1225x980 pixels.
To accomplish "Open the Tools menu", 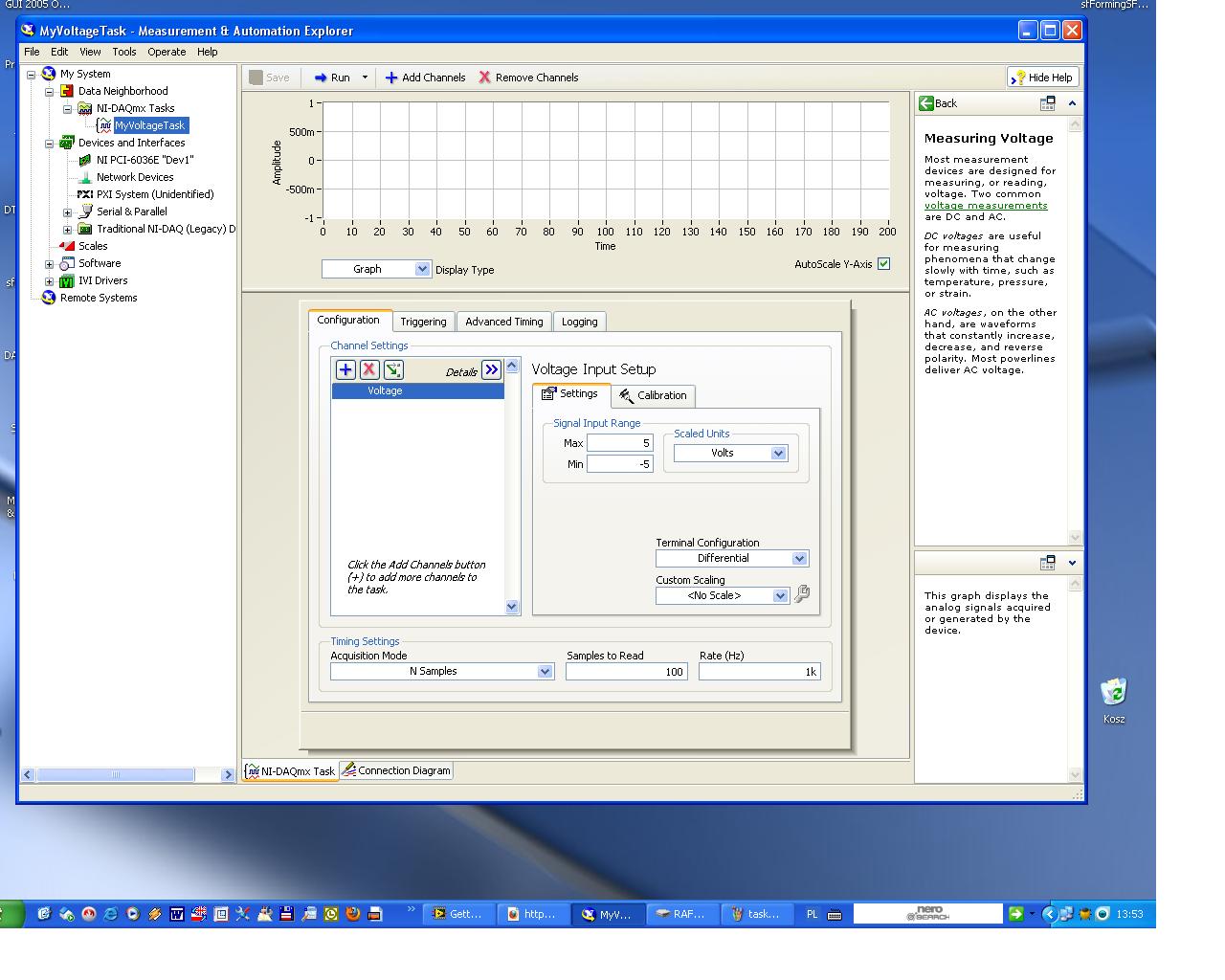I will [x=124, y=52].
